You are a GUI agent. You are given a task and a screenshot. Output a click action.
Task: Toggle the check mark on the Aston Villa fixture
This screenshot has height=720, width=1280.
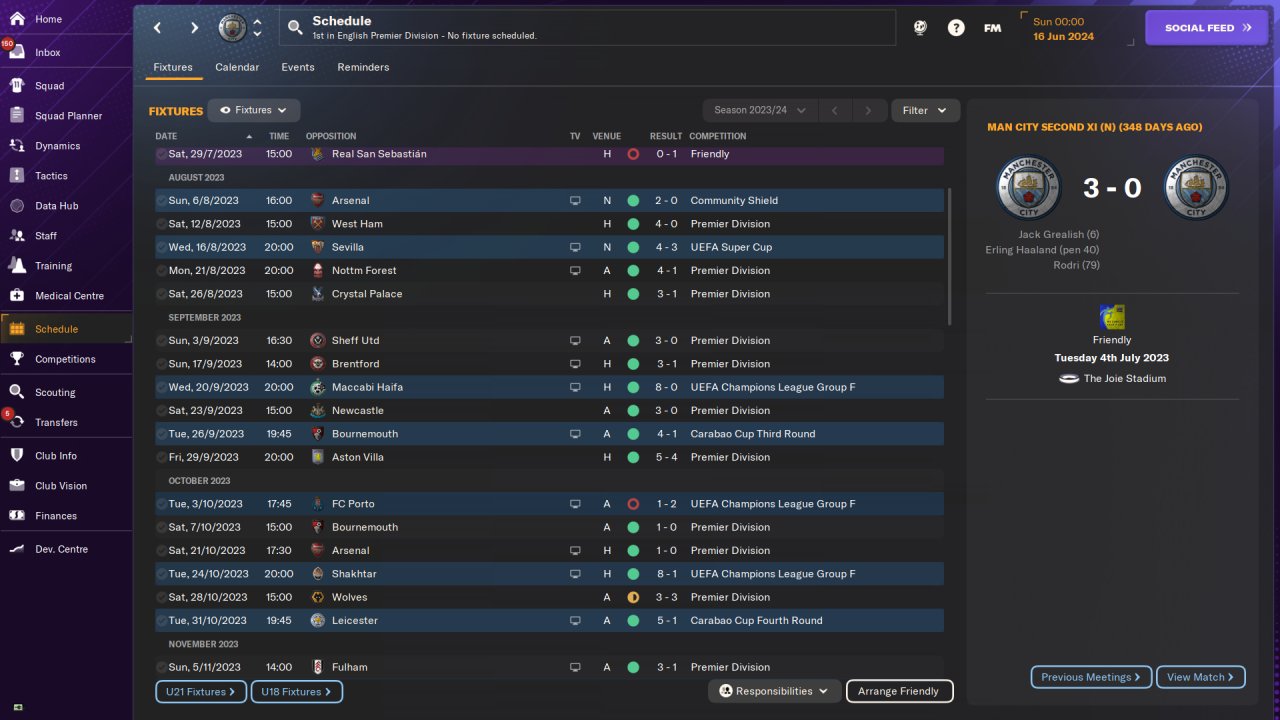tap(162, 457)
